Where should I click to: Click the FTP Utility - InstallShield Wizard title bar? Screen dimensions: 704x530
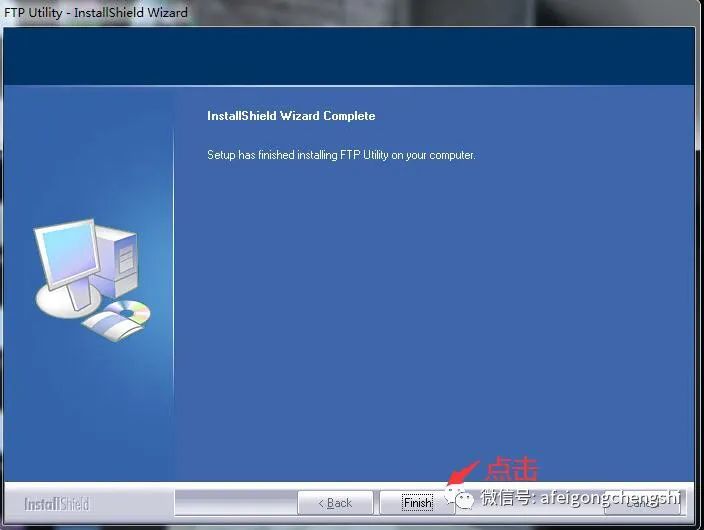350,13
